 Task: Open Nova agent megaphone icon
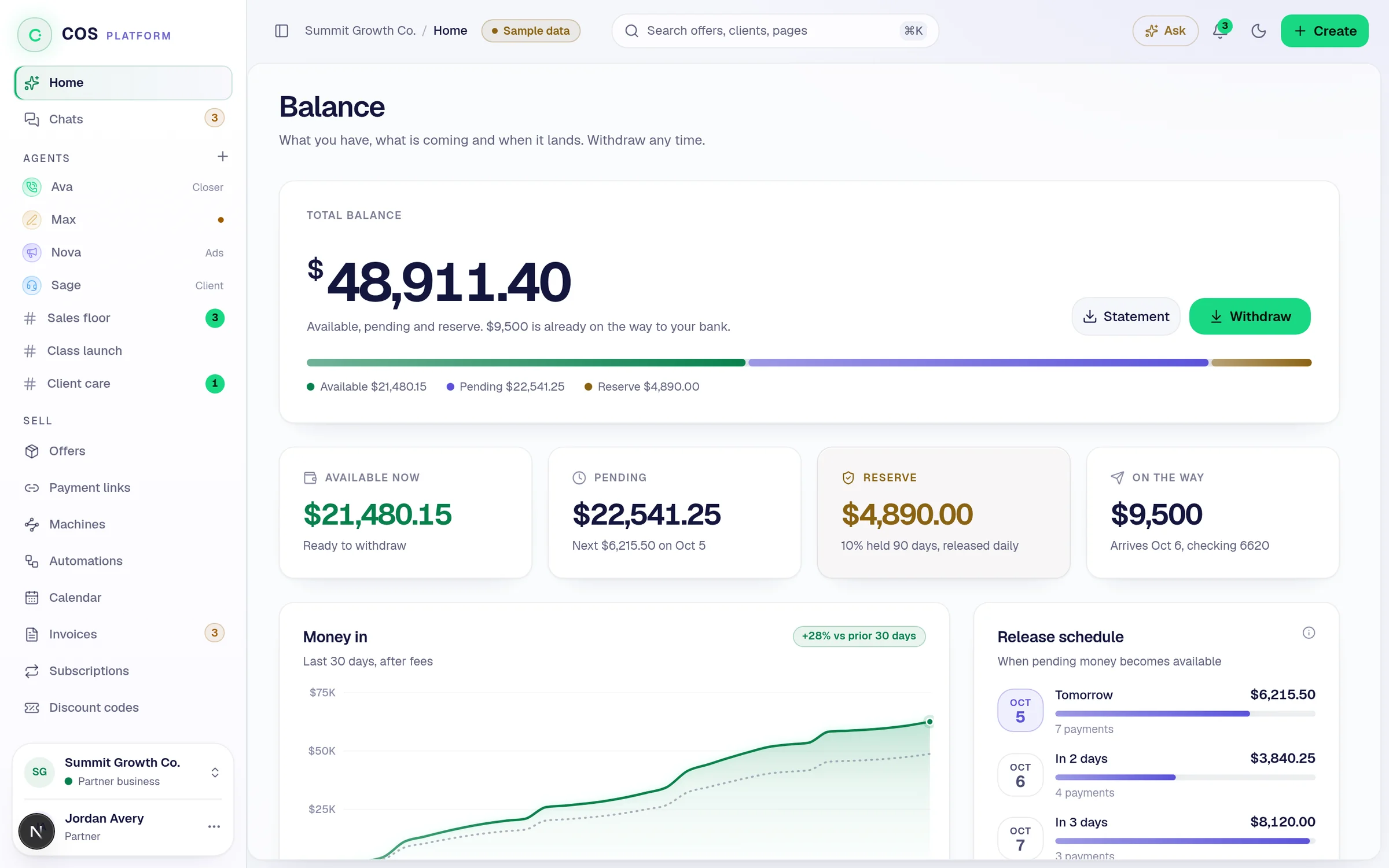coord(32,252)
